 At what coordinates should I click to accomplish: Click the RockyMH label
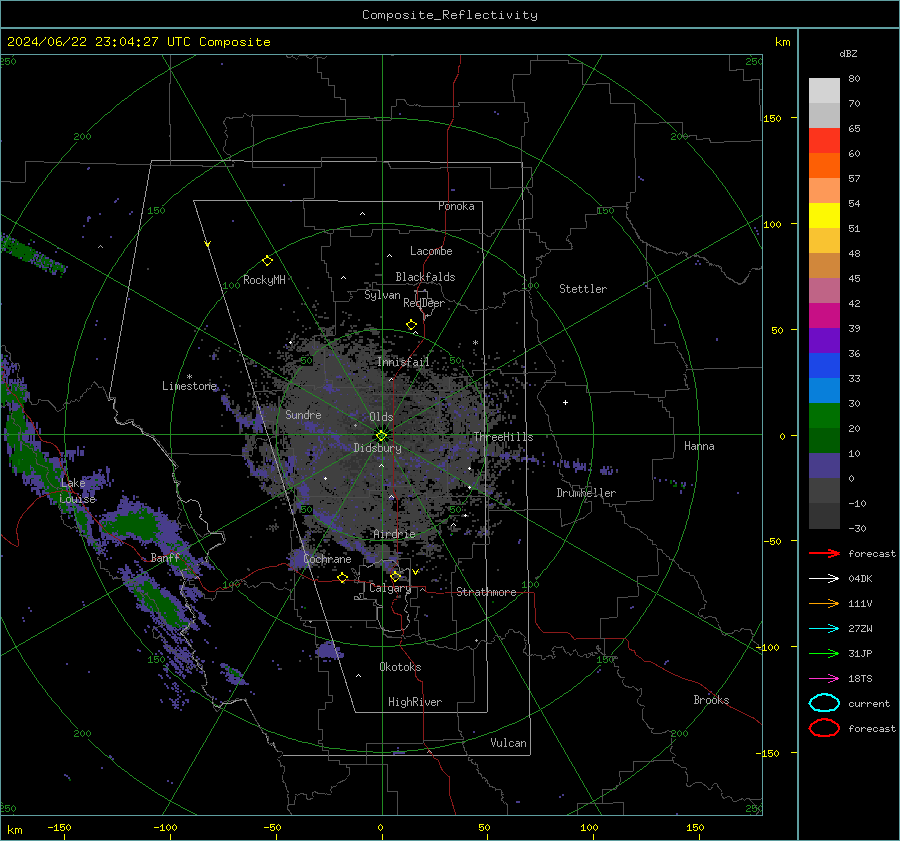[264, 280]
